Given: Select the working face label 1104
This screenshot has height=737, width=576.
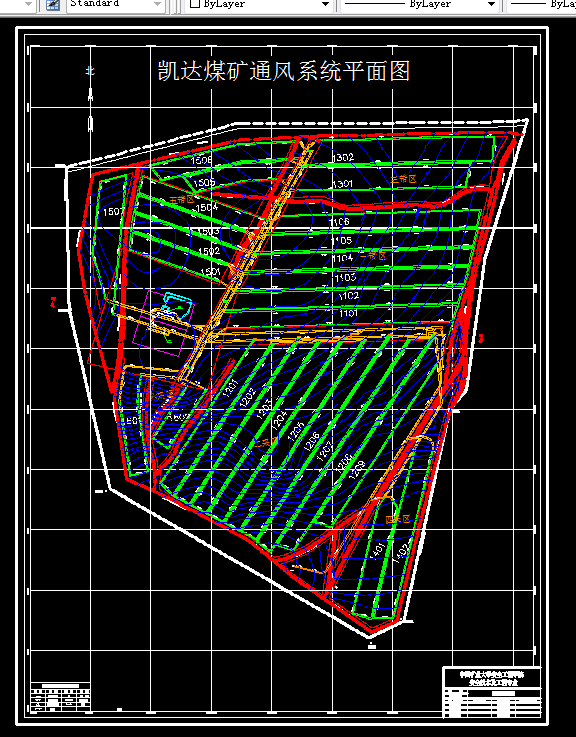Looking at the screenshot, I should [342, 258].
